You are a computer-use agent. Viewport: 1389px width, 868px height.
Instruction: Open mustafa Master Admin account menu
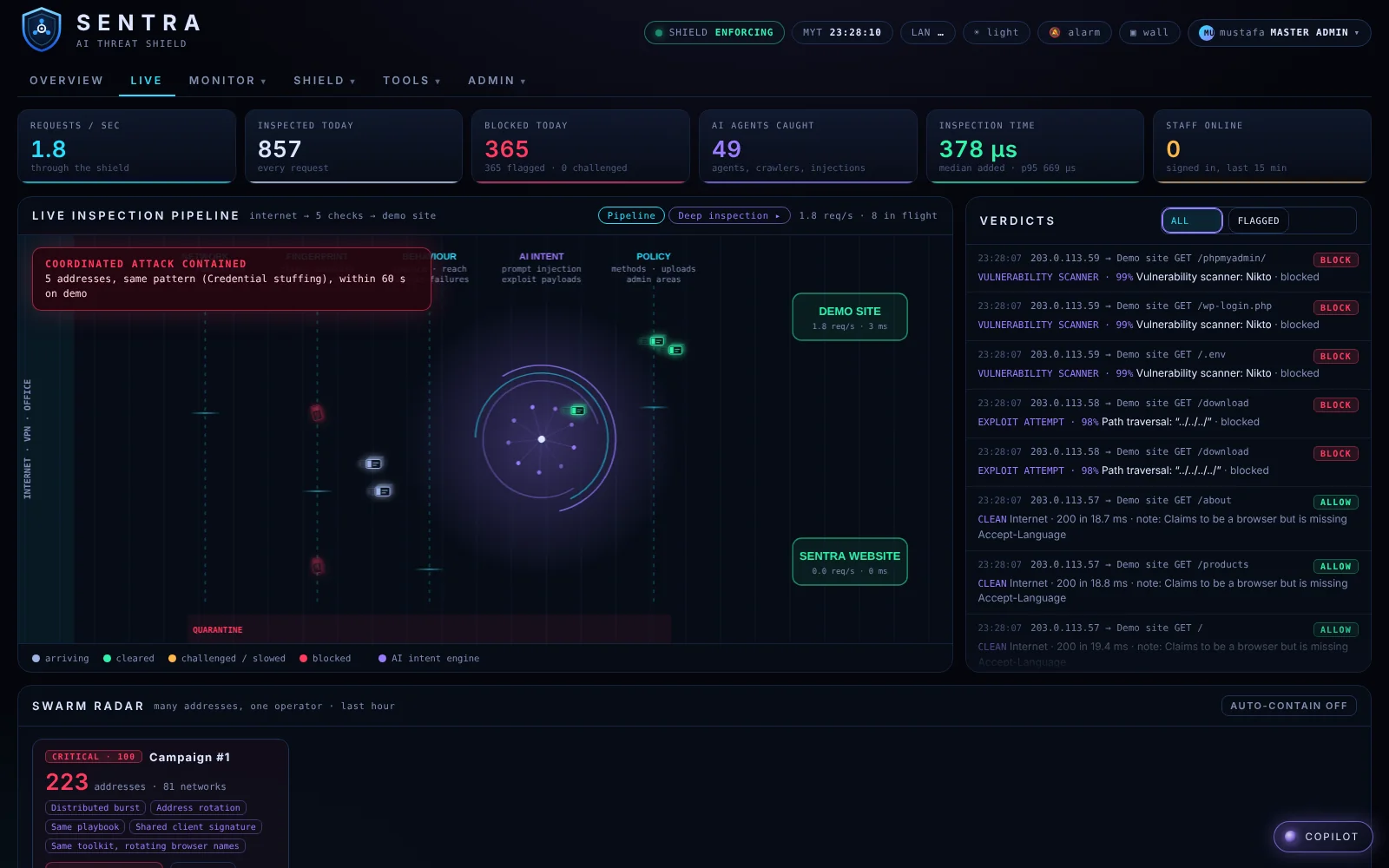click(1279, 33)
